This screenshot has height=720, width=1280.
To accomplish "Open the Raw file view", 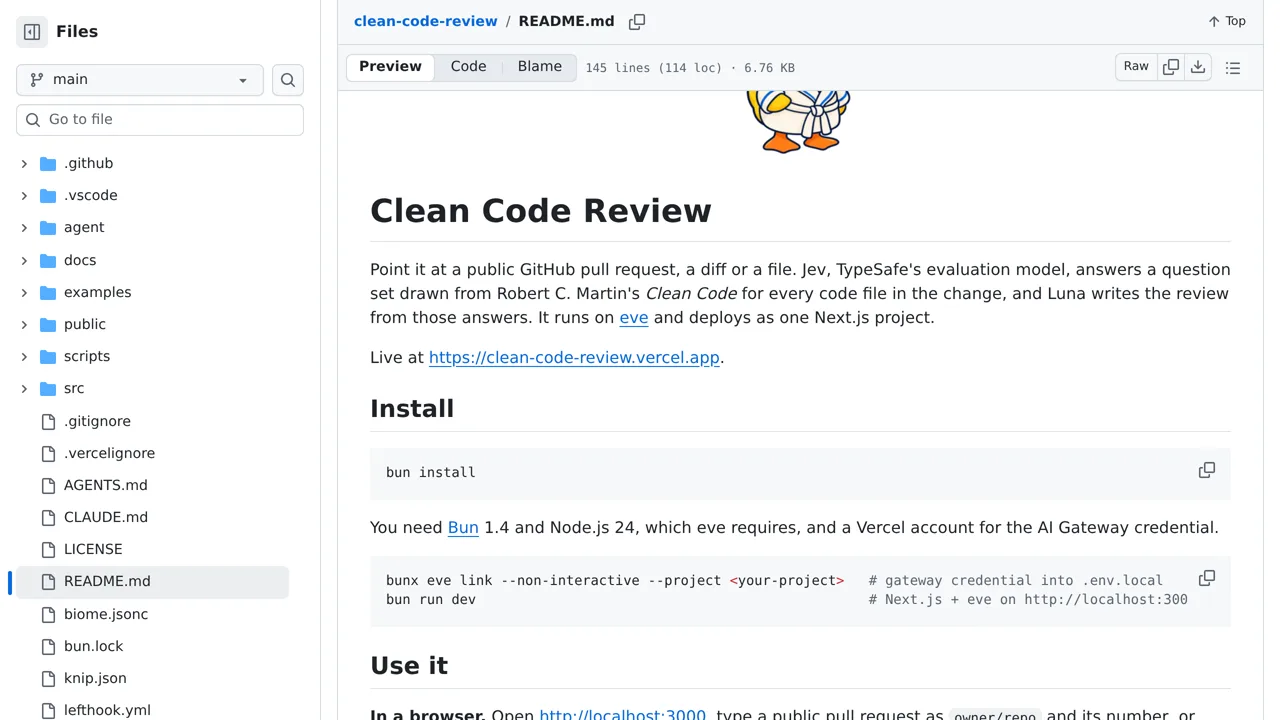I will coord(1136,67).
